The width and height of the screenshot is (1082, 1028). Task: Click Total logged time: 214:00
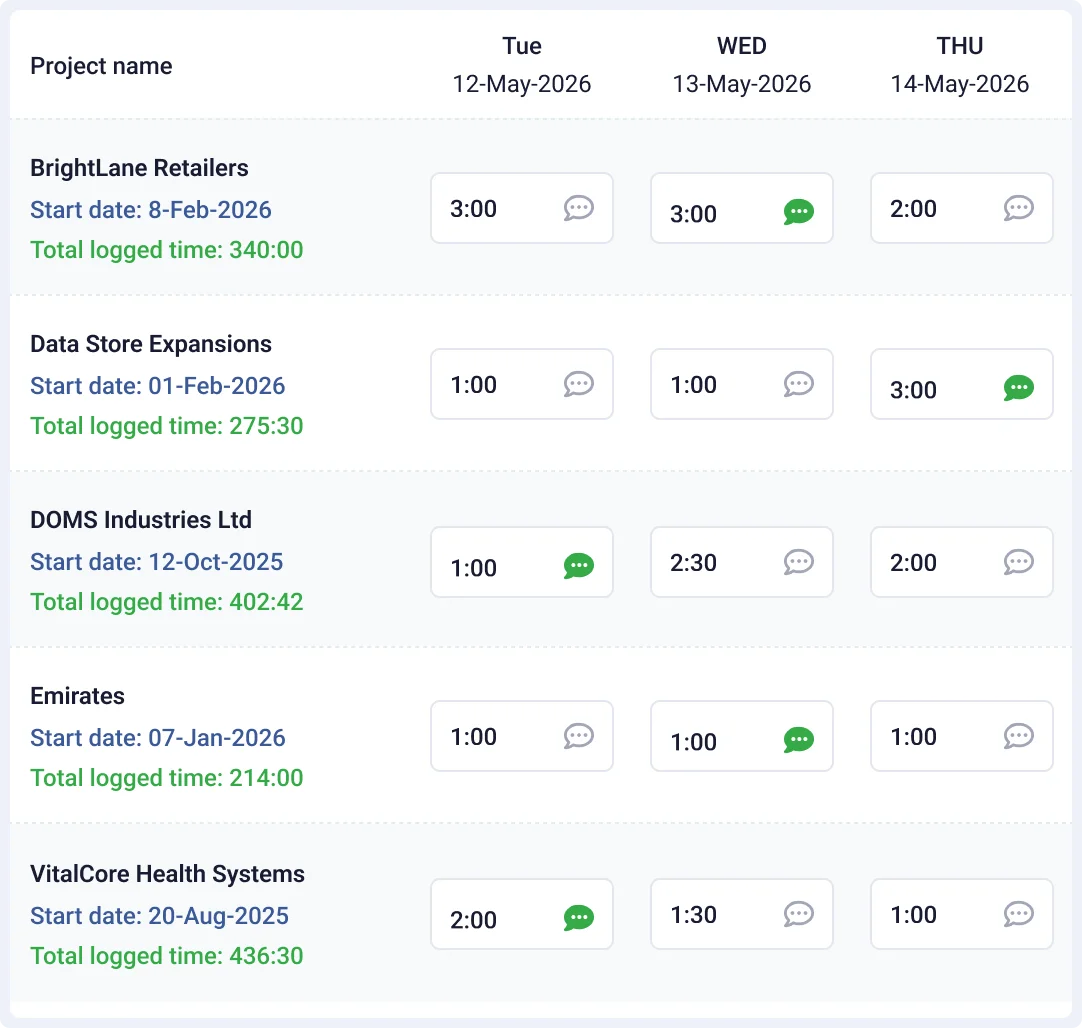(167, 778)
